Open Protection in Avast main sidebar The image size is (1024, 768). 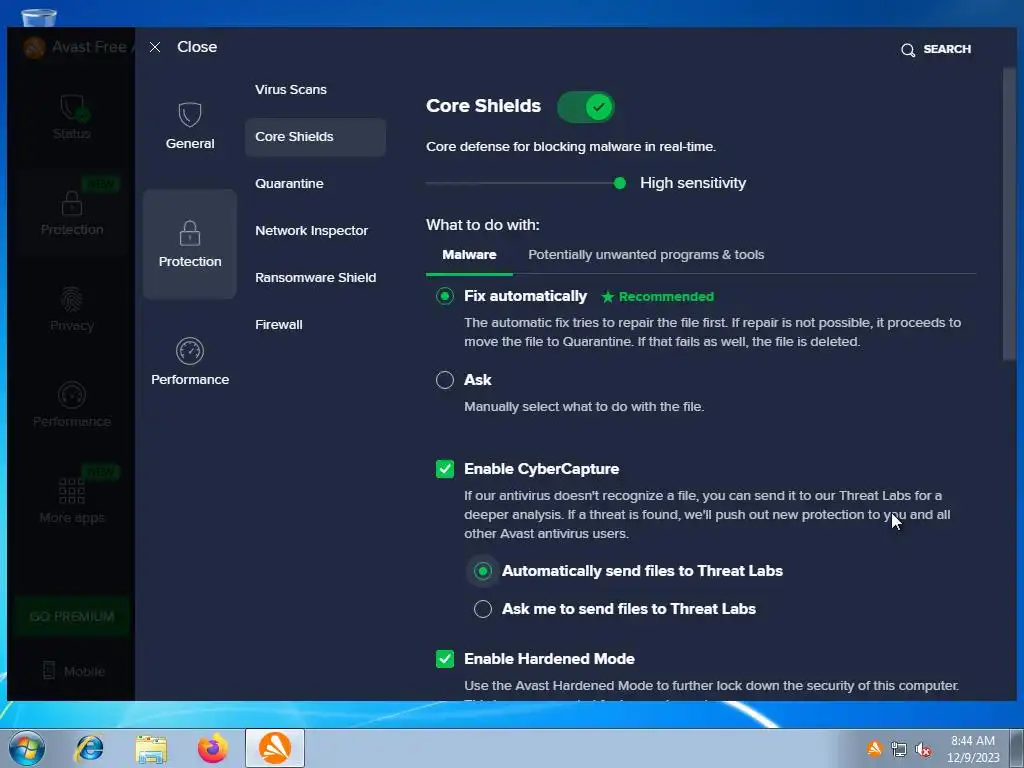tap(72, 214)
